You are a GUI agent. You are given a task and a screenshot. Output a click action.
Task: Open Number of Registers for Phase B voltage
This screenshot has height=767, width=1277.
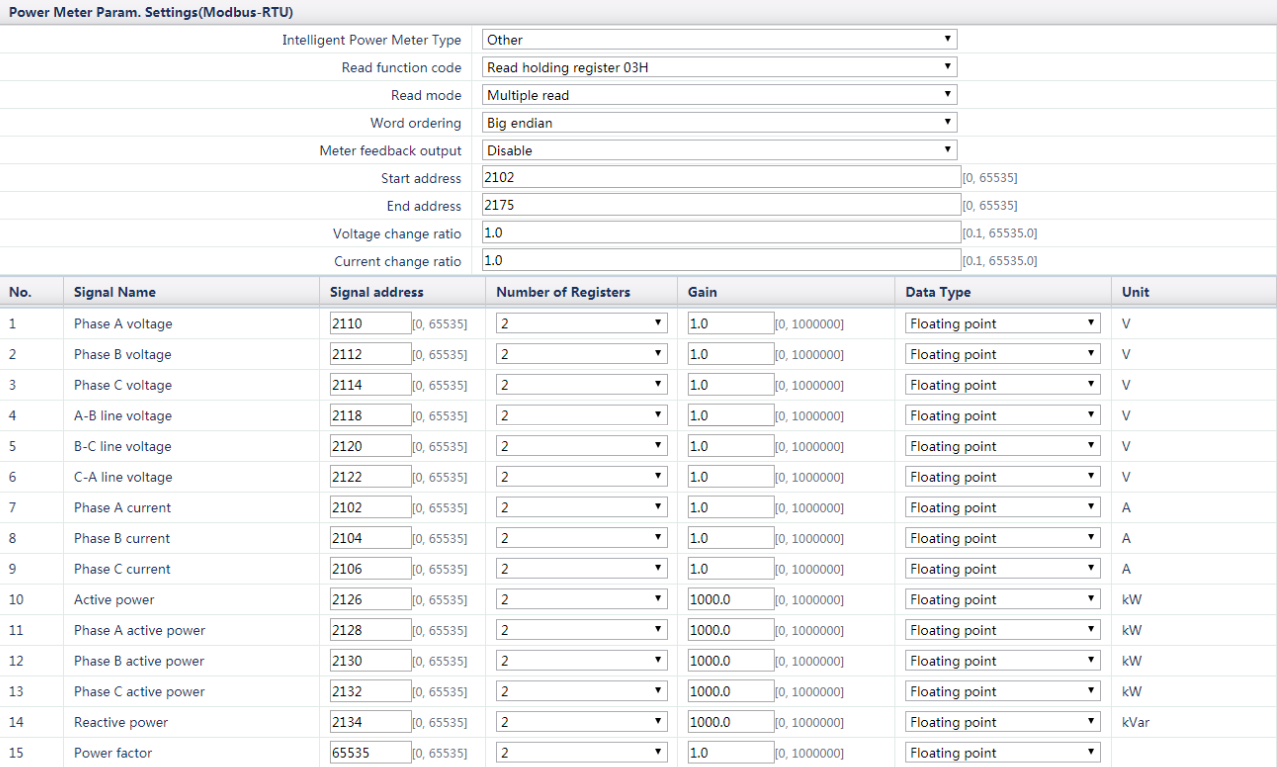click(x=582, y=355)
